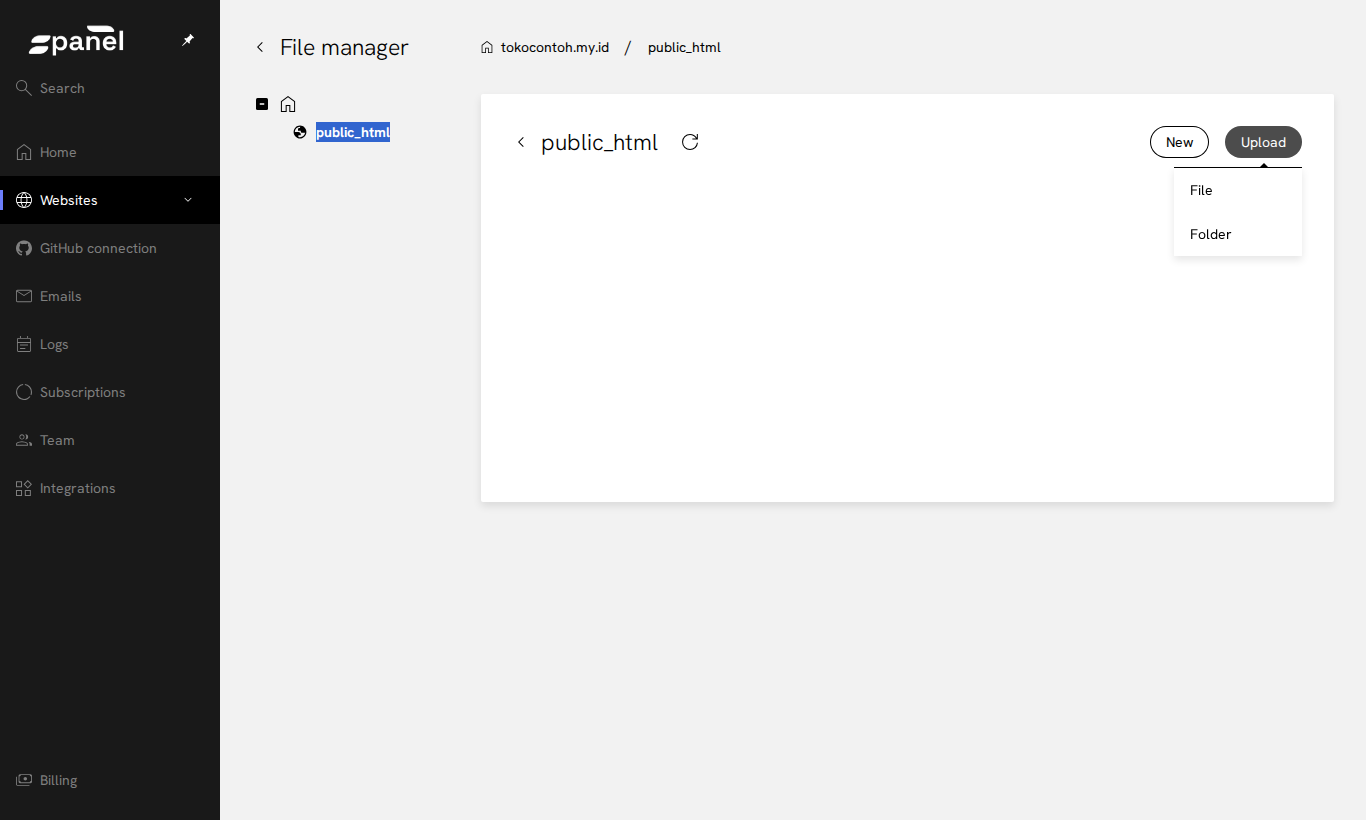
Task: Click the globe icon next to public_html in tree
Action: pos(300,132)
